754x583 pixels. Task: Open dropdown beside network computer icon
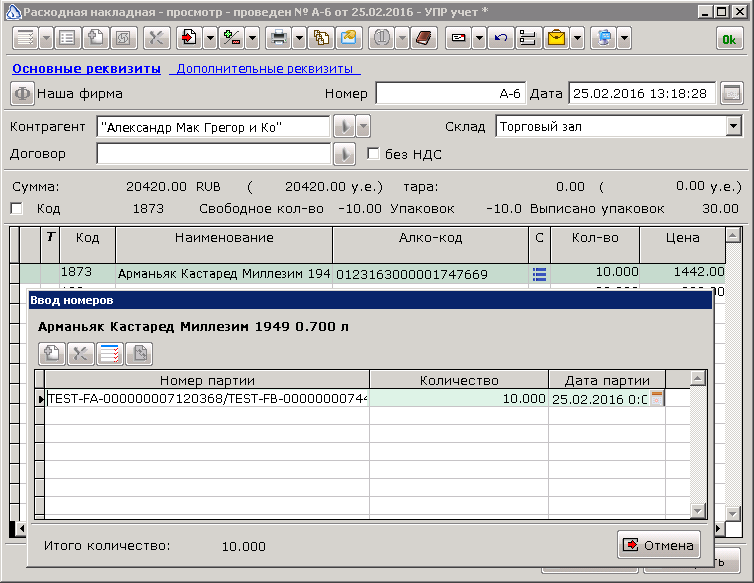click(x=624, y=38)
